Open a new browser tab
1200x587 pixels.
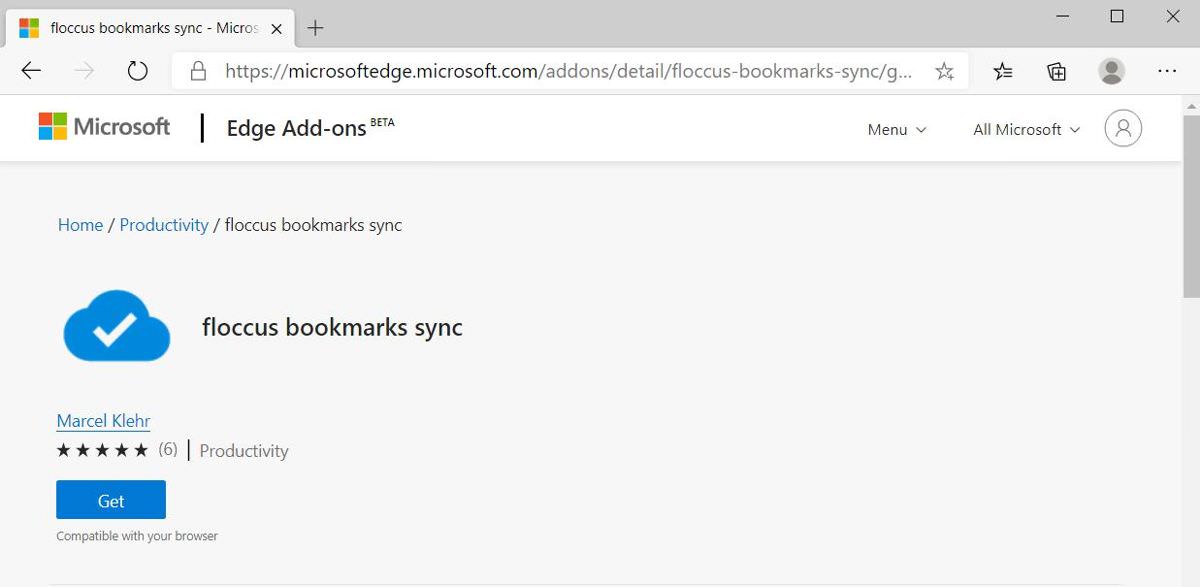[315, 29]
